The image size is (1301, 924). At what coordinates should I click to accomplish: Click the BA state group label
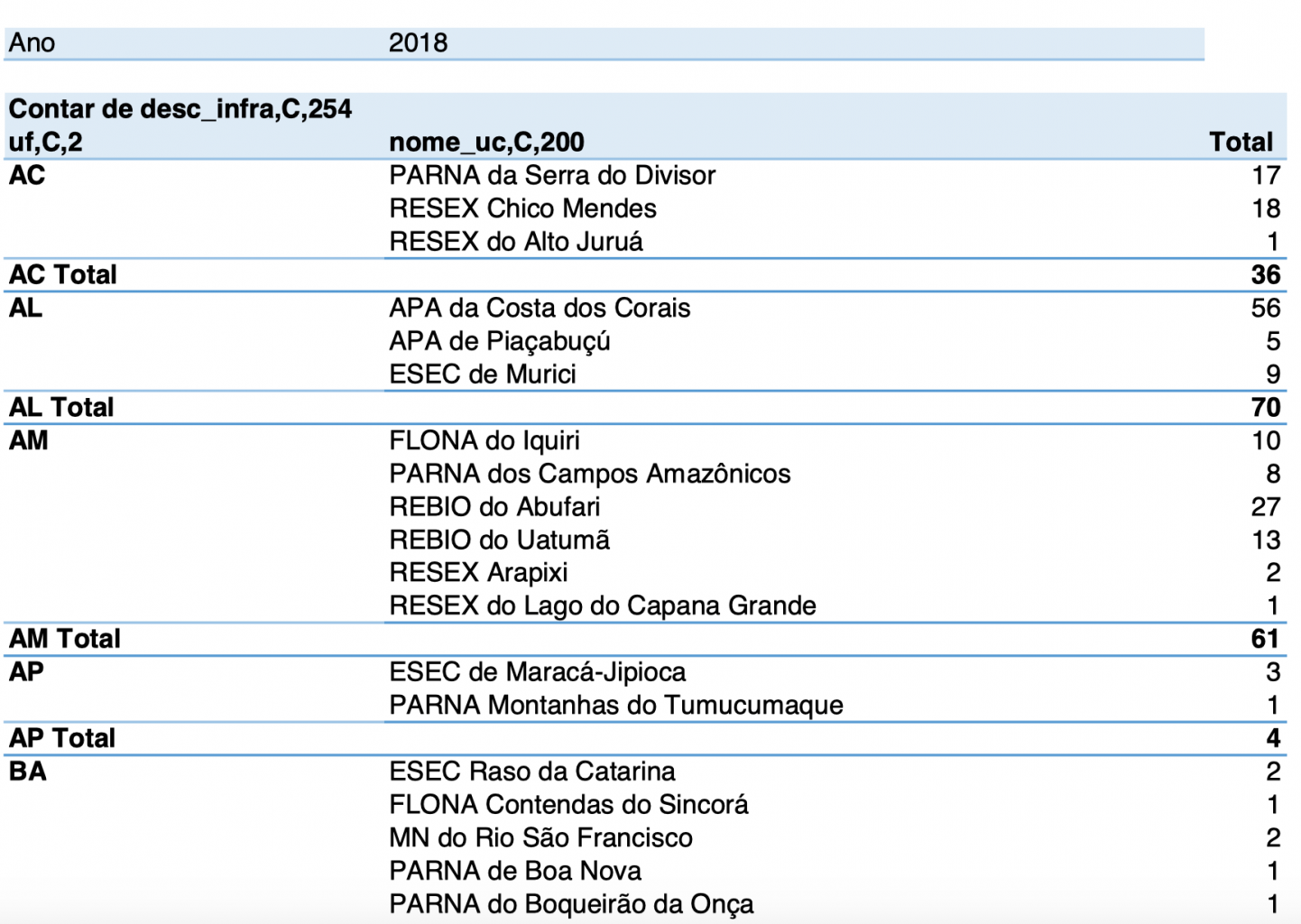(x=28, y=772)
